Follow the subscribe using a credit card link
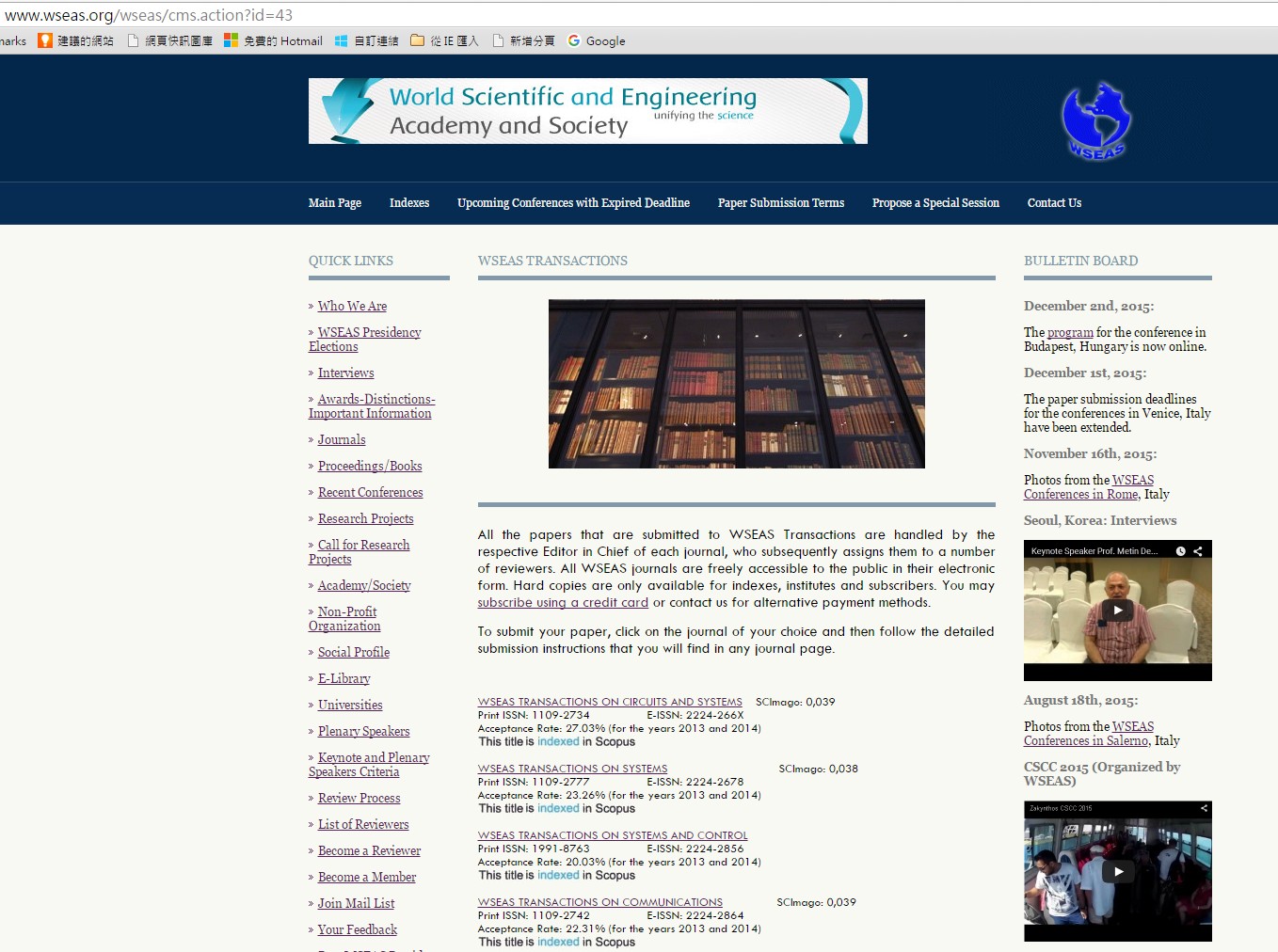The image size is (1278, 952). pos(563,603)
